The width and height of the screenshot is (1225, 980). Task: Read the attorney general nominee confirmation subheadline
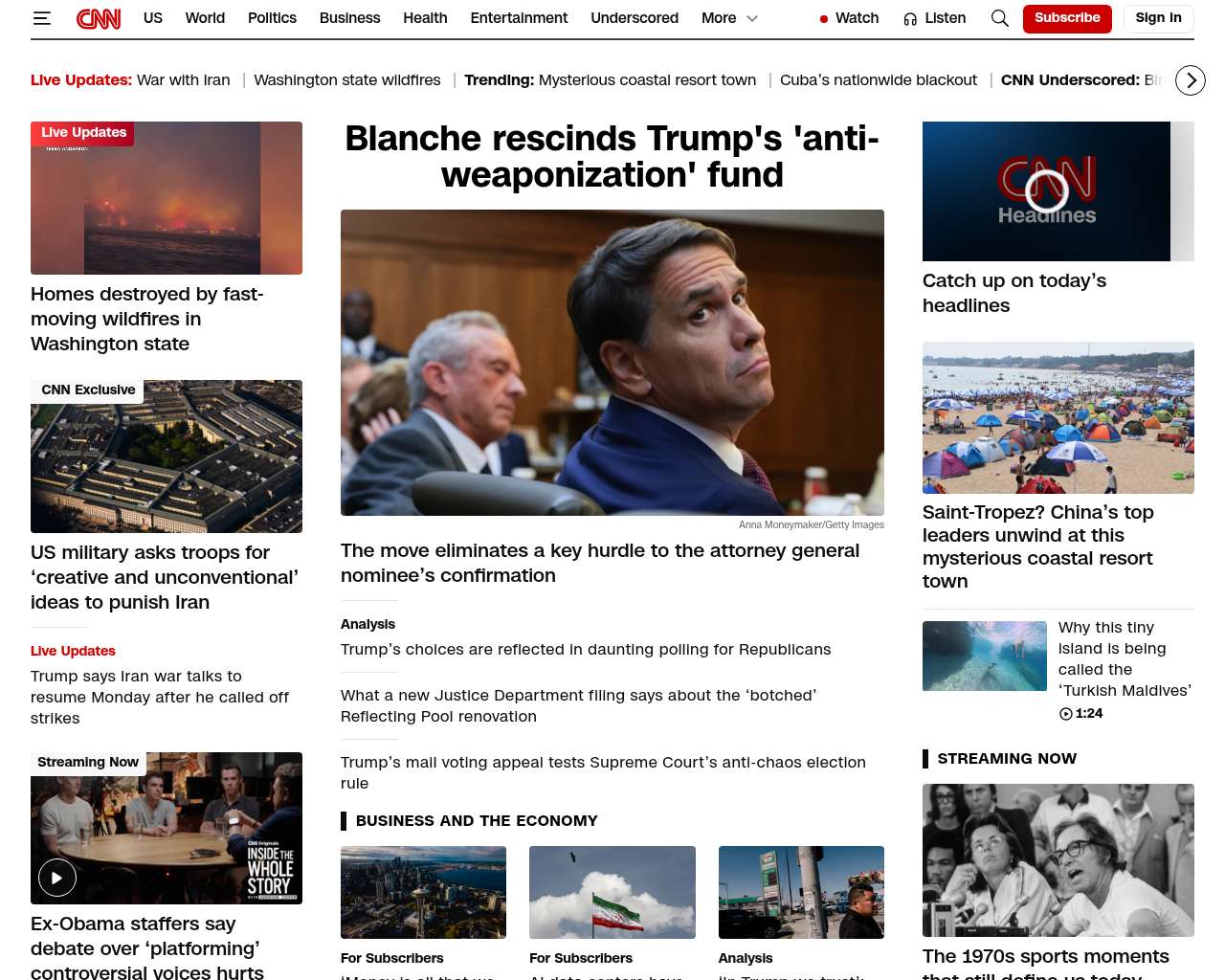point(600,563)
